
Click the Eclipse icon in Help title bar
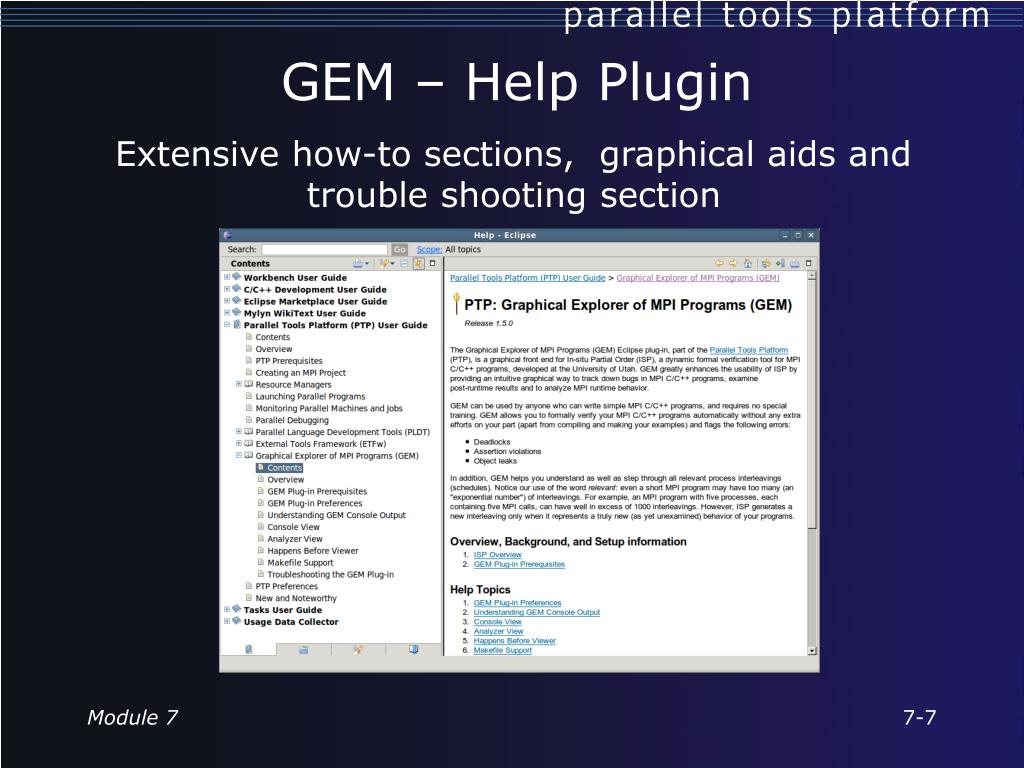click(x=227, y=235)
